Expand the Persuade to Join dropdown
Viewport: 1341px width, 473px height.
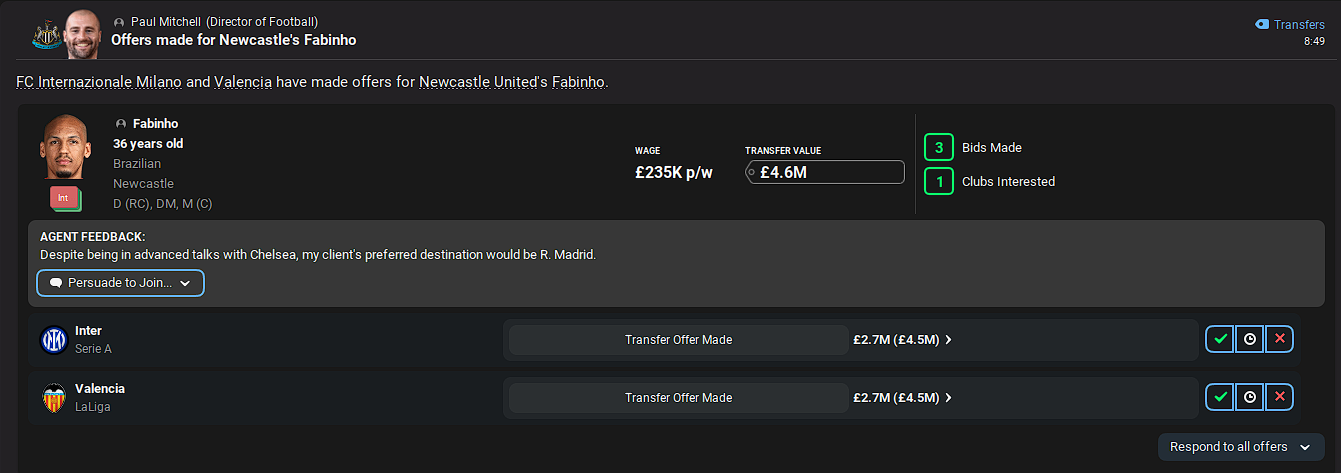(x=120, y=283)
